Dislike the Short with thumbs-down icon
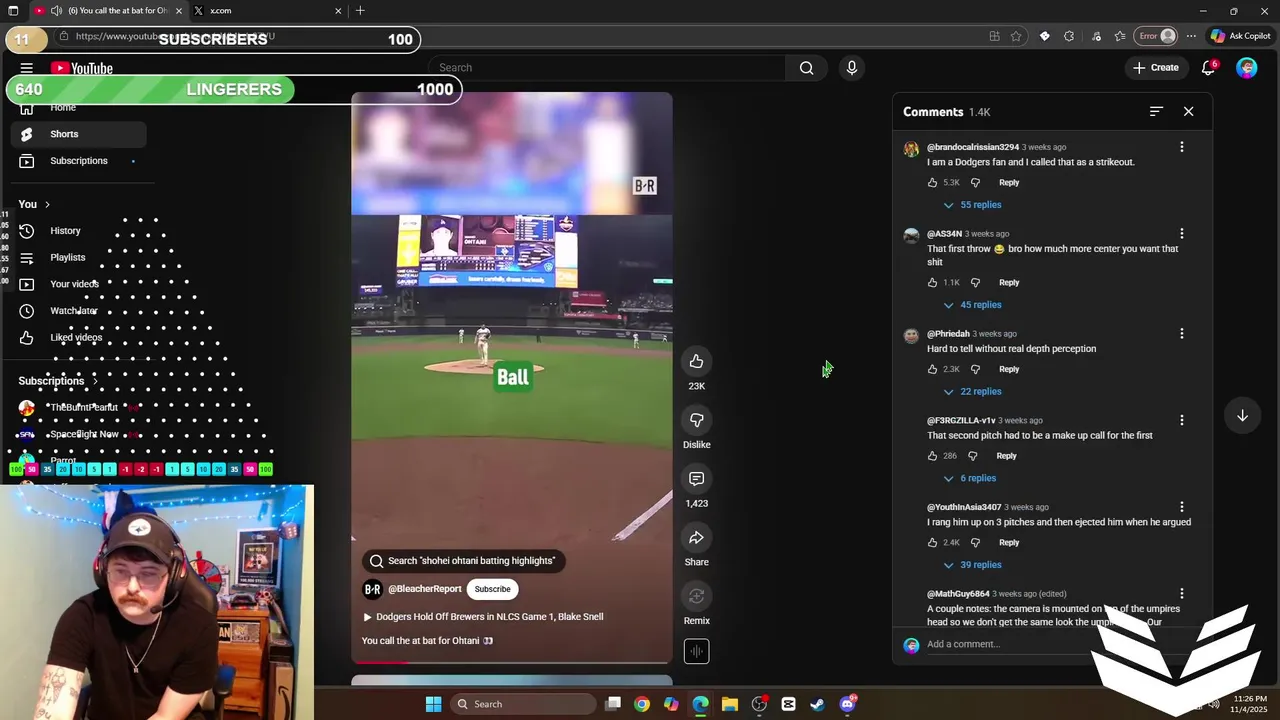 tap(697, 420)
